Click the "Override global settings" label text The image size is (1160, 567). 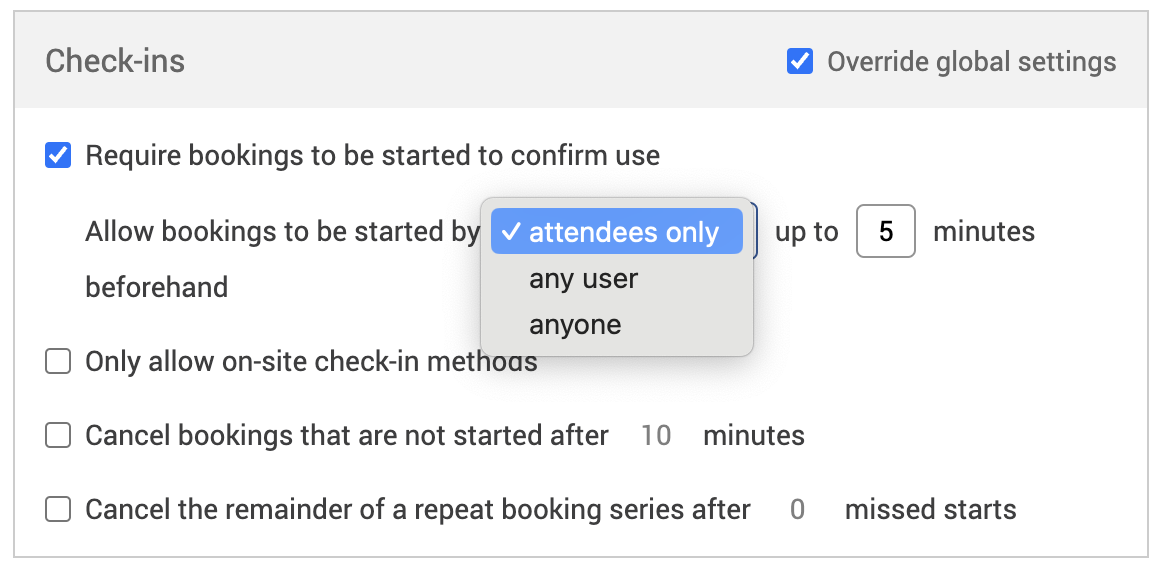971,62
